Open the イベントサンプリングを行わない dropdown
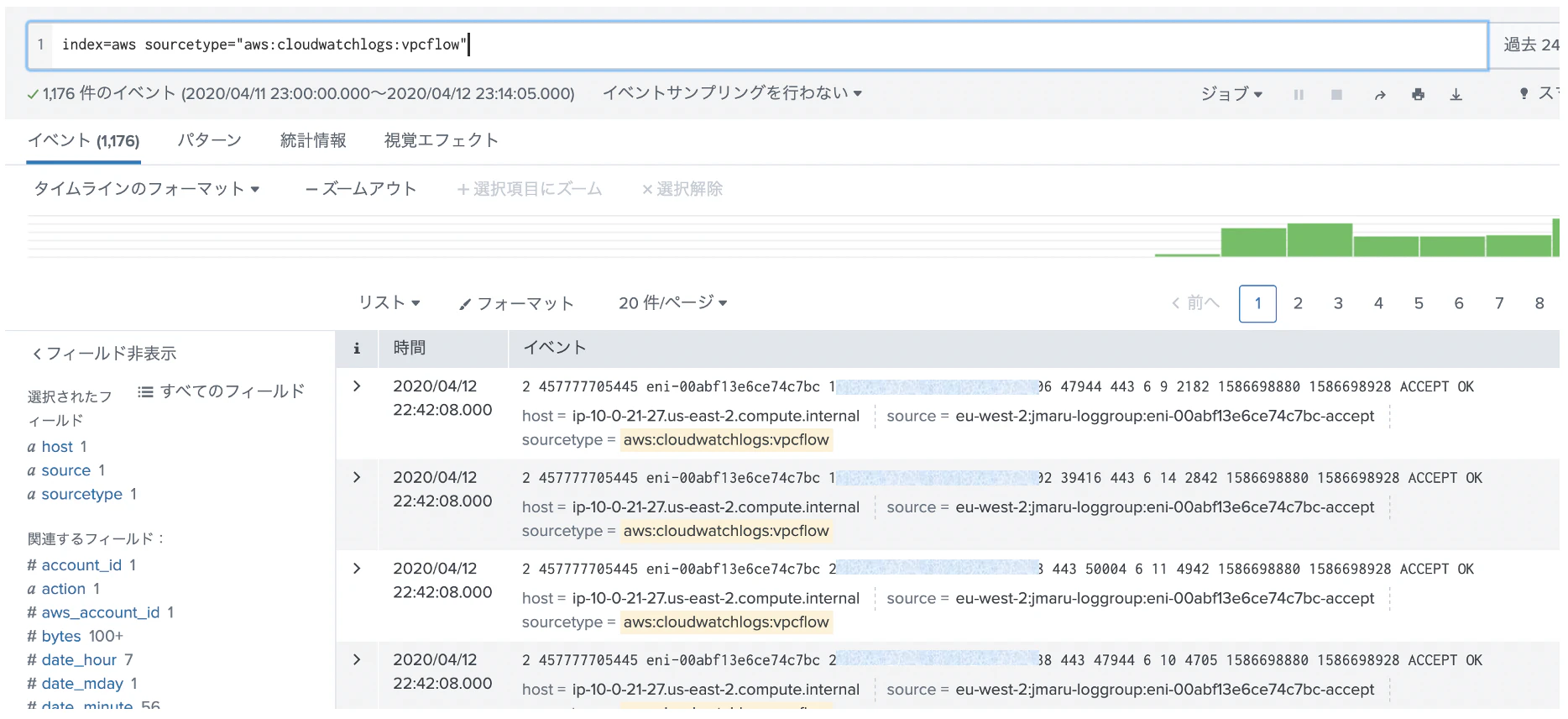The image size is (1568, 719). coord(732,93)
